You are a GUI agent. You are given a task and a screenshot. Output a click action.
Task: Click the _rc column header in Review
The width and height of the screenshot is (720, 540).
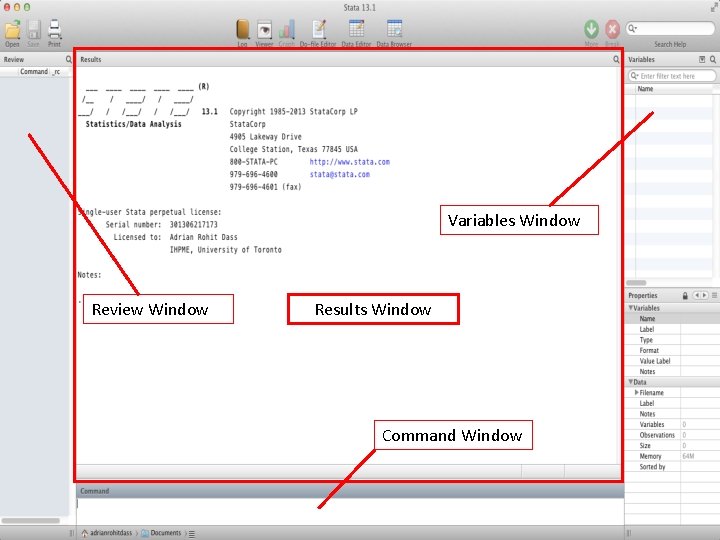(56, 72)
